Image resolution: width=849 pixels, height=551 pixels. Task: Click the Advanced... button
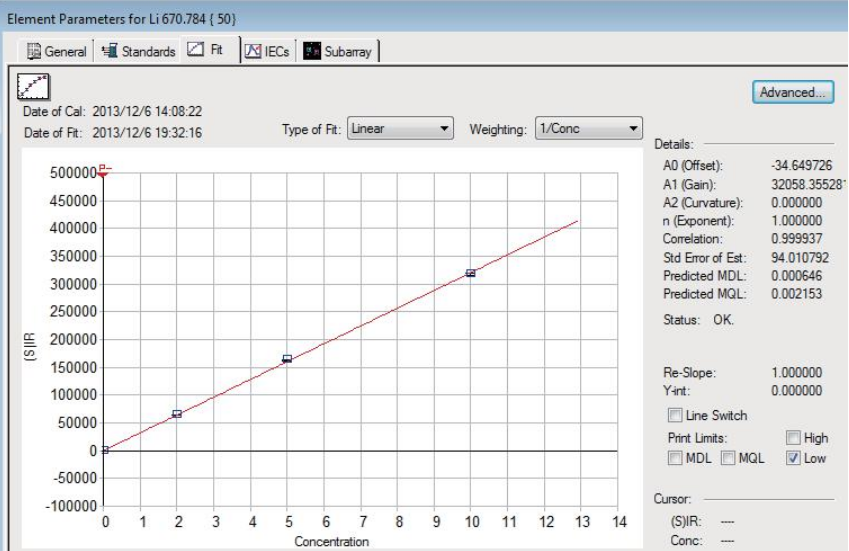792,92
